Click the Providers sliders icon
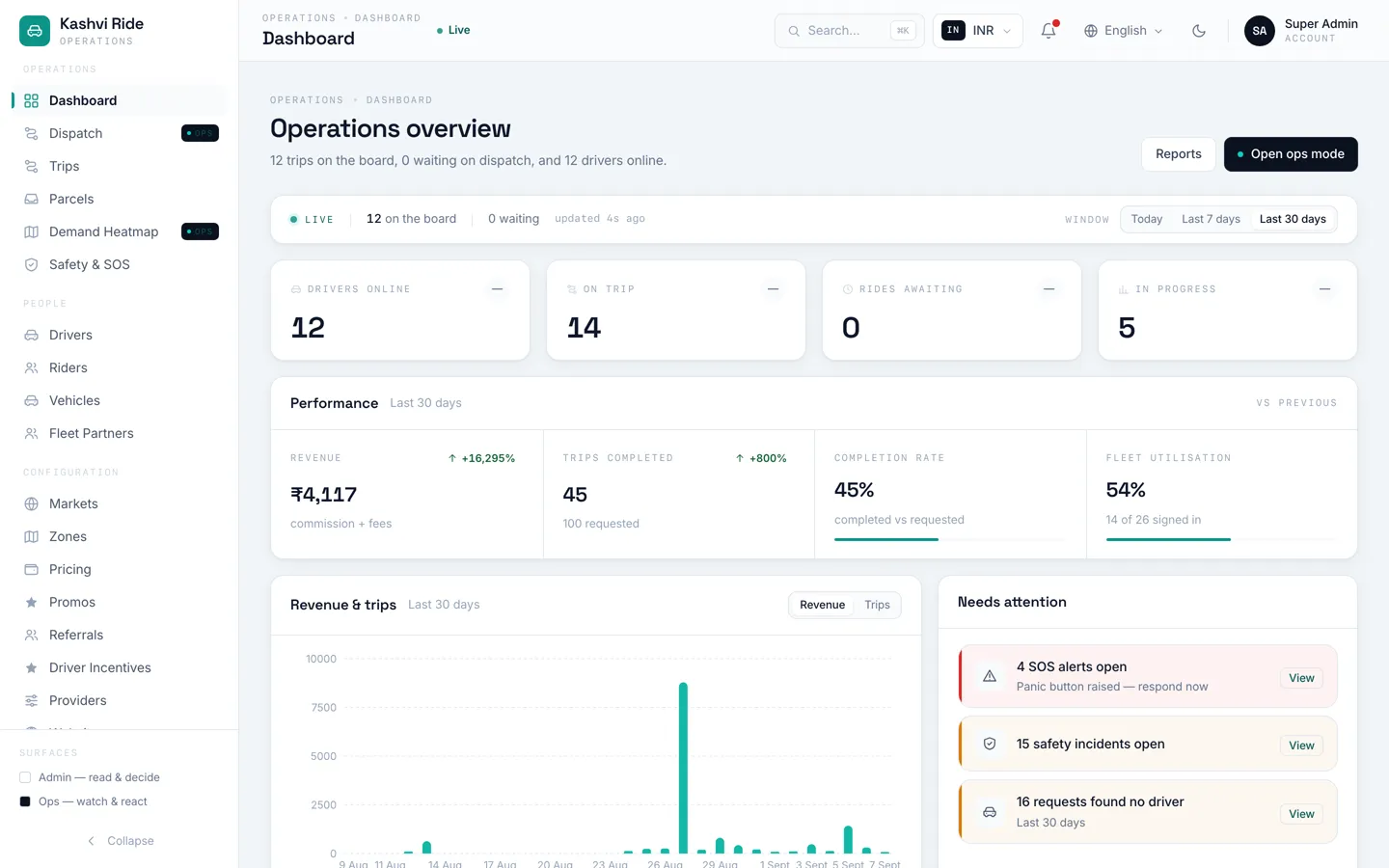1389x868 pixels. pos(31,700)
